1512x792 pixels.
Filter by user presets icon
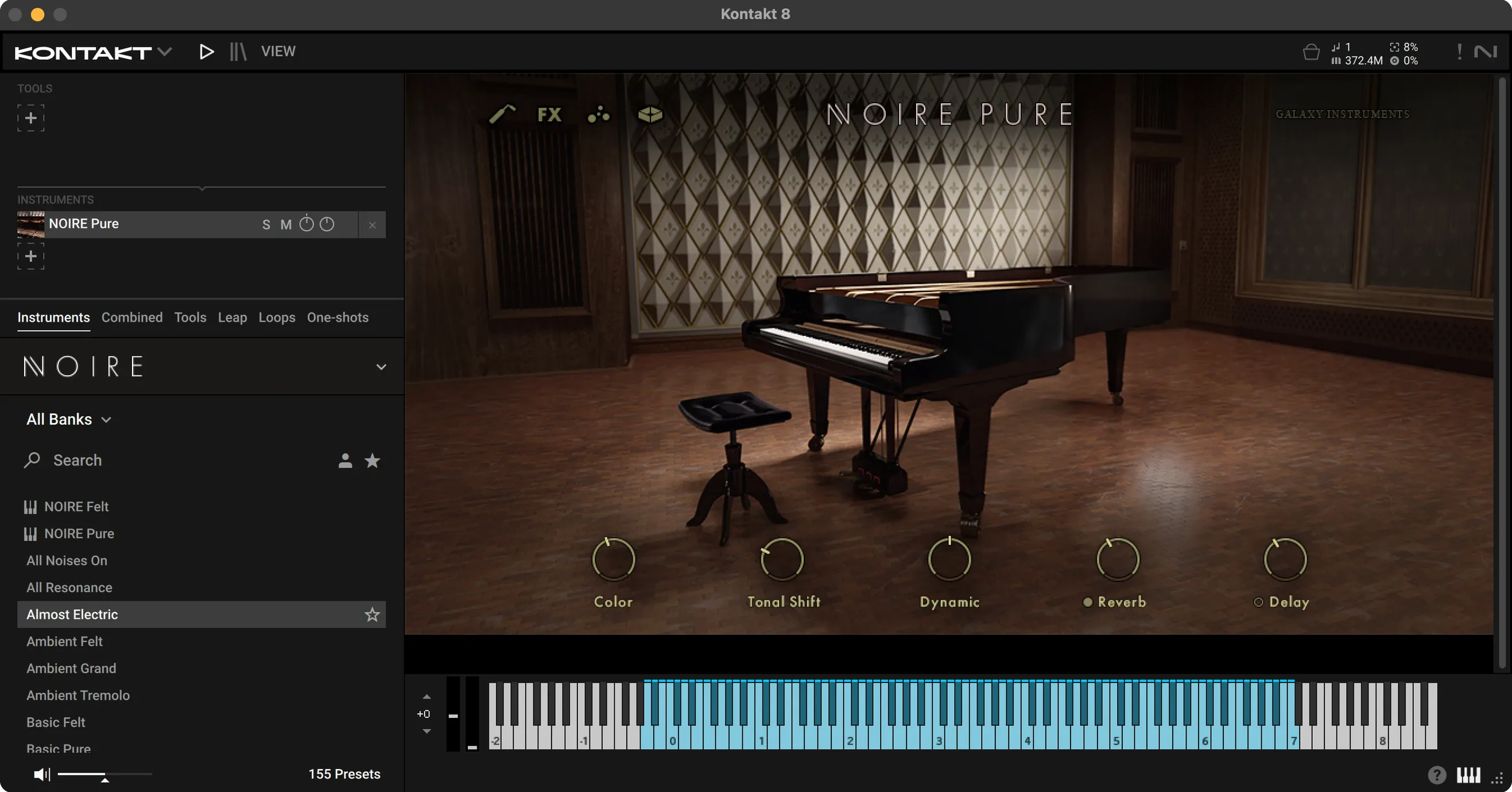(x=345, y=460)
